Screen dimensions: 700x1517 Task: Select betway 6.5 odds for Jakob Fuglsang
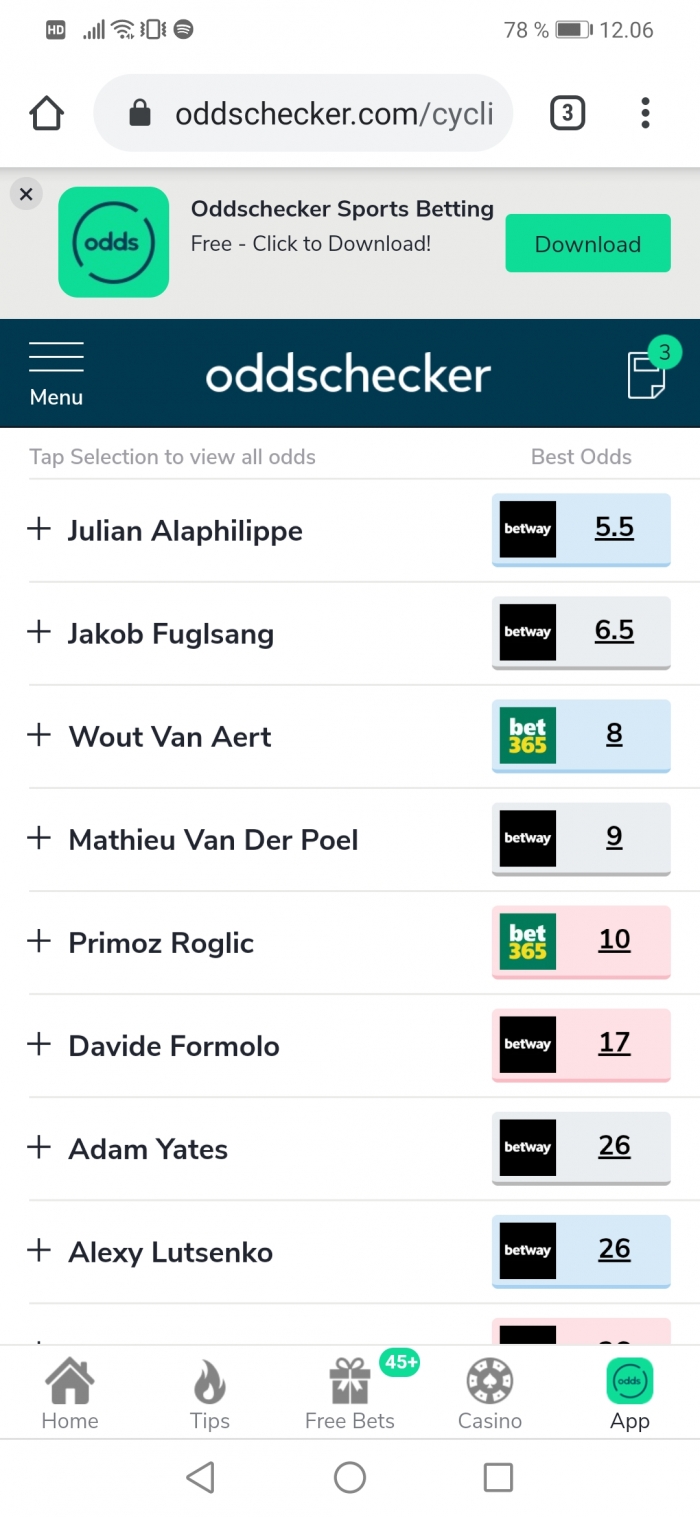(581, 632)
